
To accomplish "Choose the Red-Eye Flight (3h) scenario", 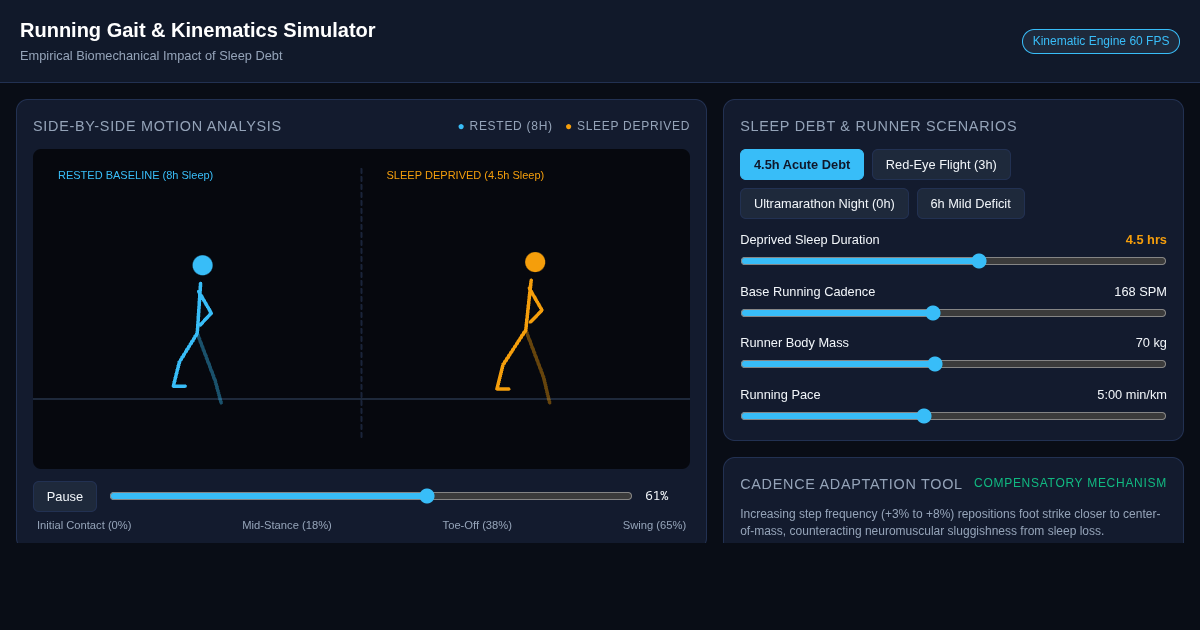I will click(x=941, y=164).
